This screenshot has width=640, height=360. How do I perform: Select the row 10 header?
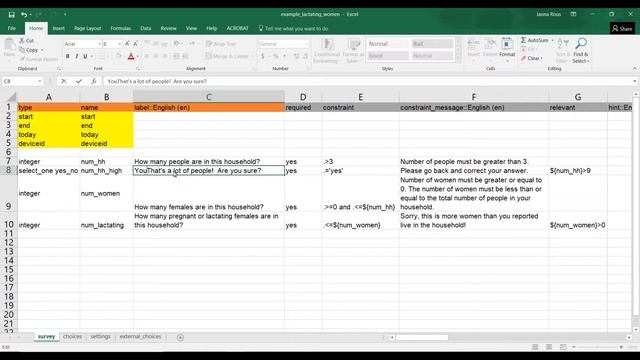[x=9, y=224]
